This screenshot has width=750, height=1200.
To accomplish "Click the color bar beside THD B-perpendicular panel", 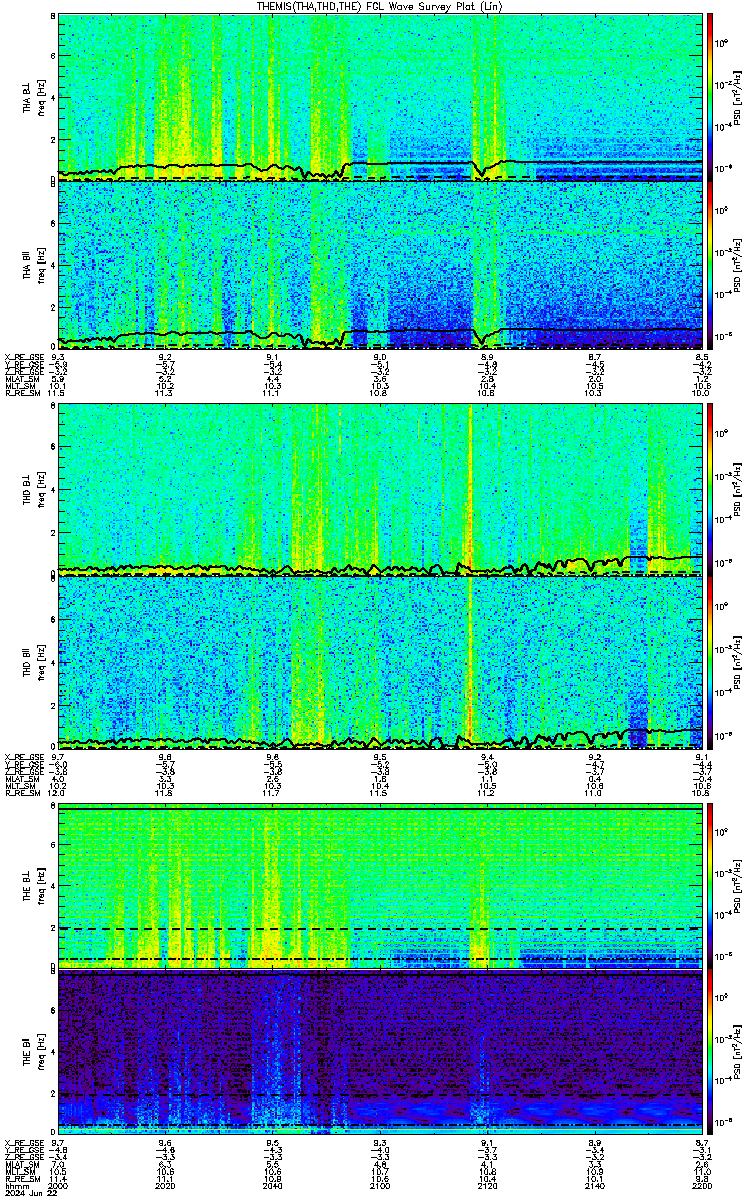I will click(710, 489).
